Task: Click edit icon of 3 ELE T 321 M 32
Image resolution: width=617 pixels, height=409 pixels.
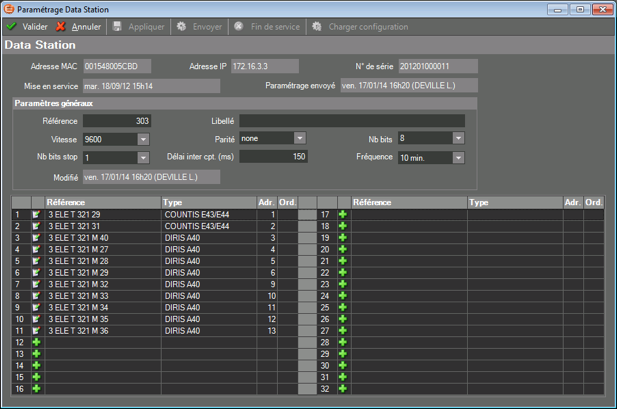Action: tap(37, 284)
